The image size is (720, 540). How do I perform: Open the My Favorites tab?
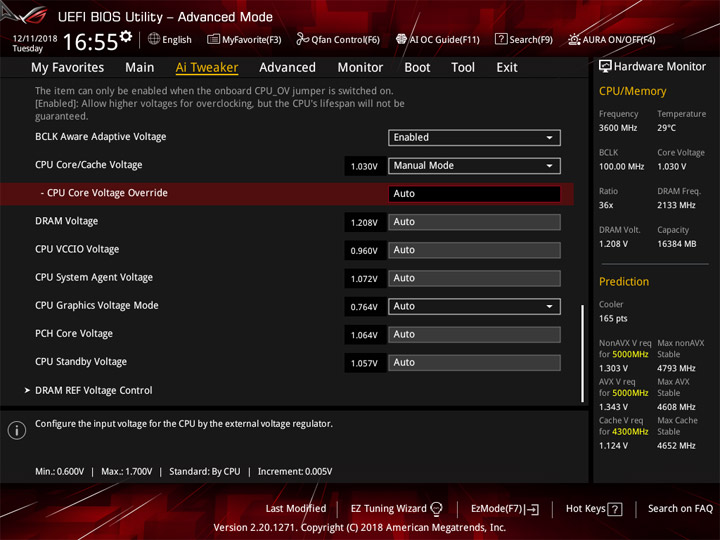pos(68,68)
